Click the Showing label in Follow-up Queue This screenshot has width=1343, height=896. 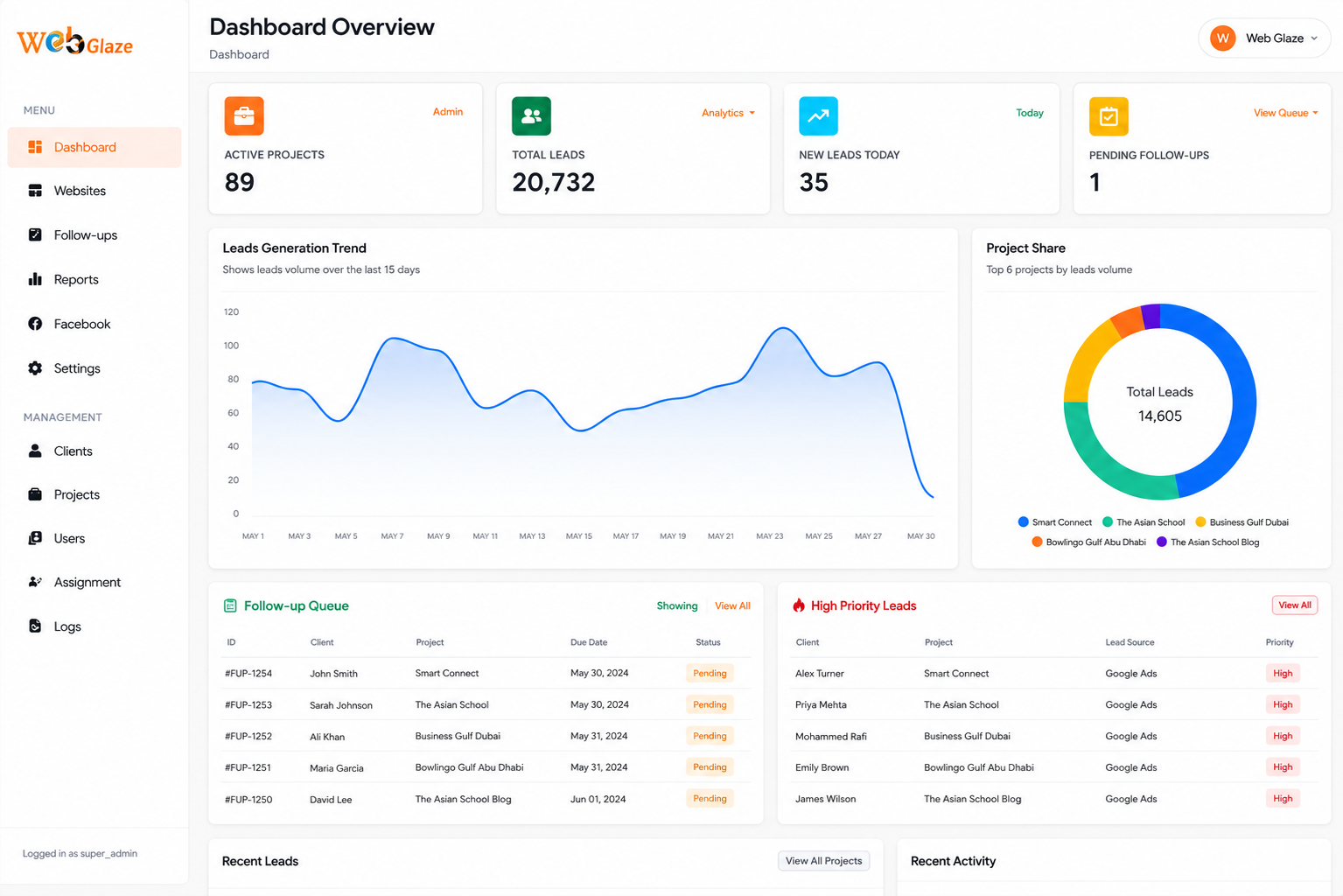pyautogui.click(x=677, y=605)
